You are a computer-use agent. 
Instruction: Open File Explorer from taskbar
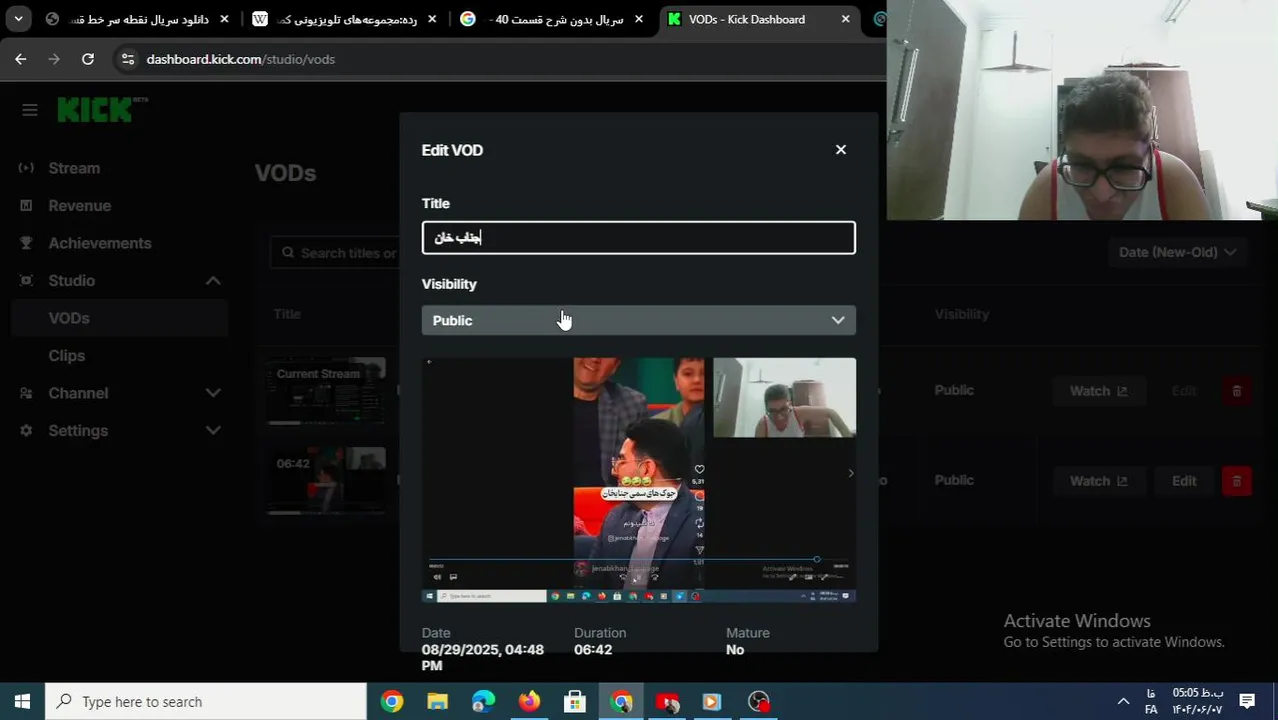coord(437,702)
